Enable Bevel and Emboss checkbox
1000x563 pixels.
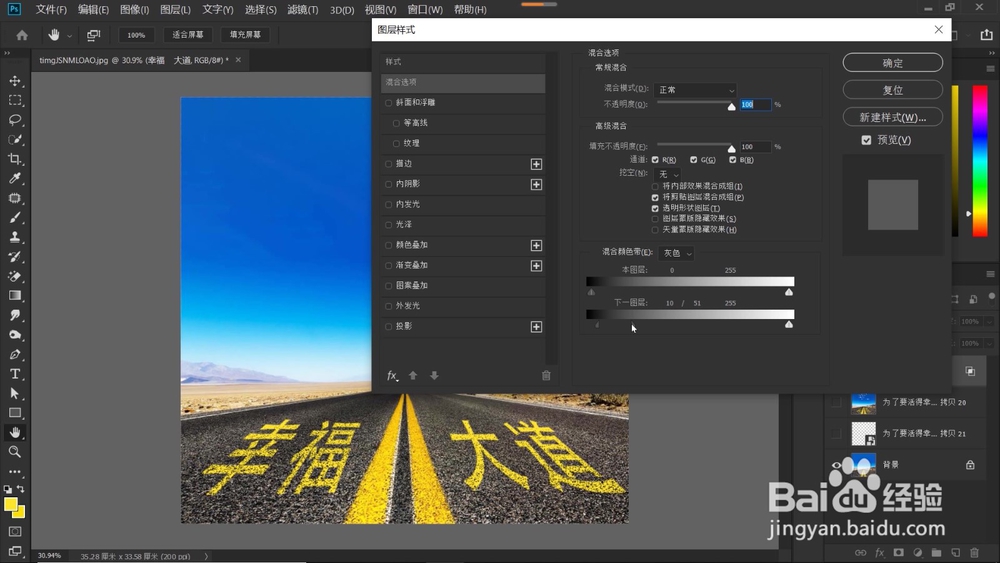click(388, 103)
